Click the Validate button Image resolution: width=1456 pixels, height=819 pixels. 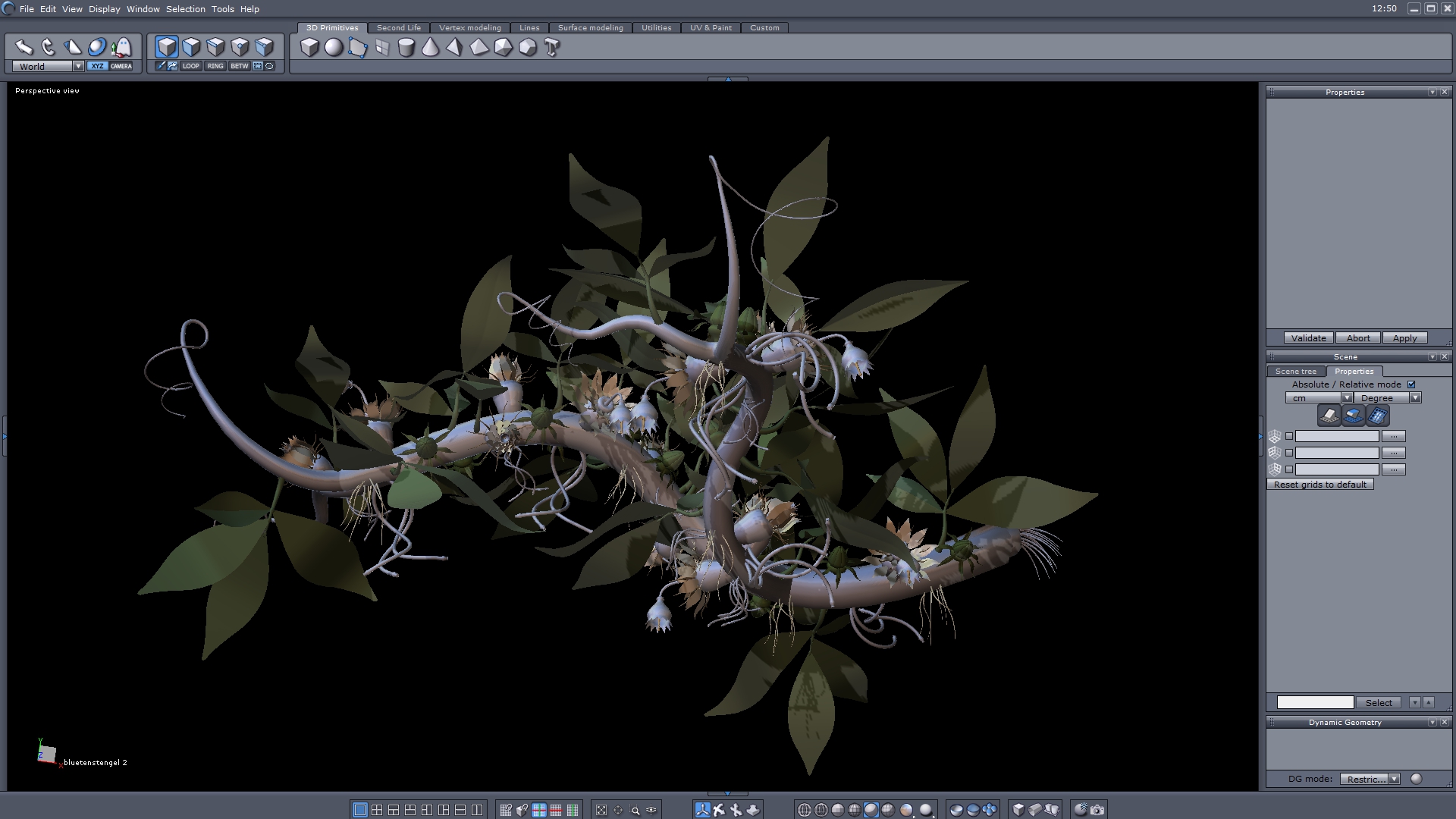(x=1308, y=338)
